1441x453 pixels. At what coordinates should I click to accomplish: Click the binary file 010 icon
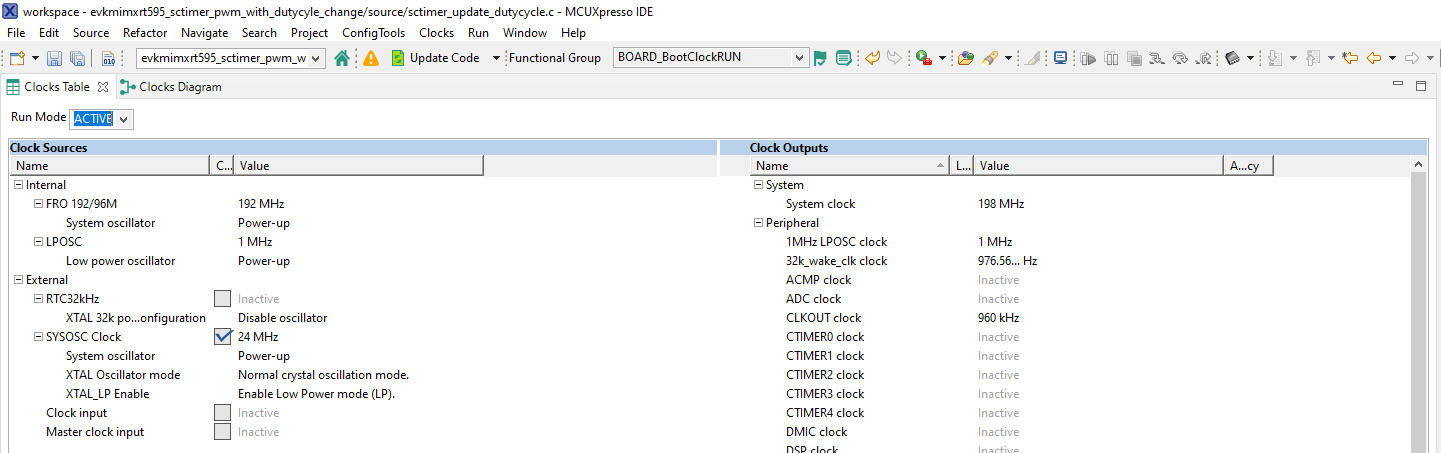tap(108, 58)
